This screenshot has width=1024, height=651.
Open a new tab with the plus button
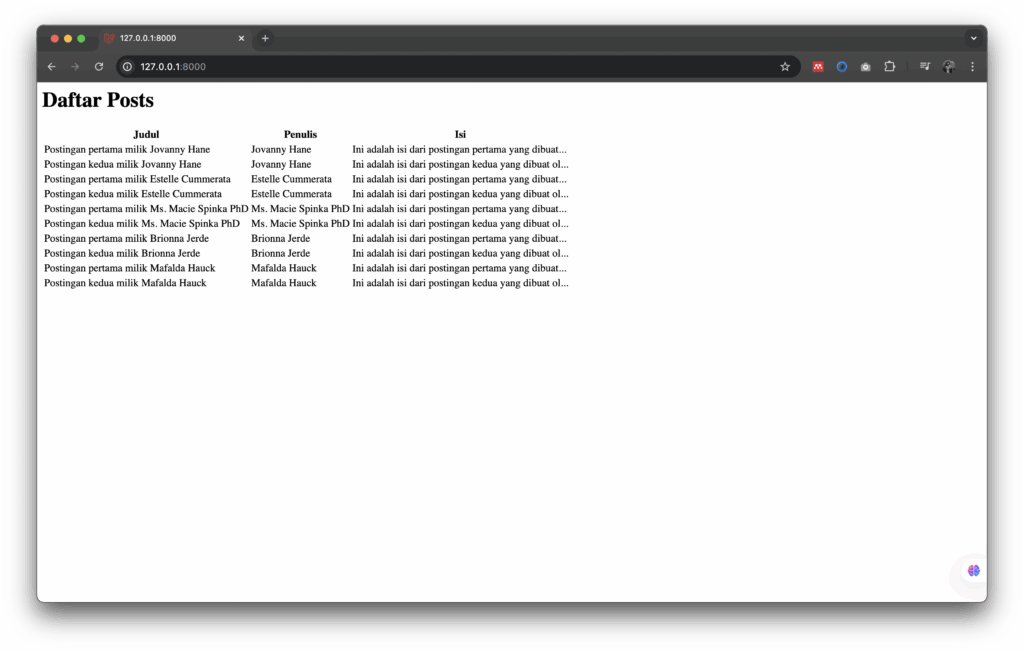click(264, 38)
